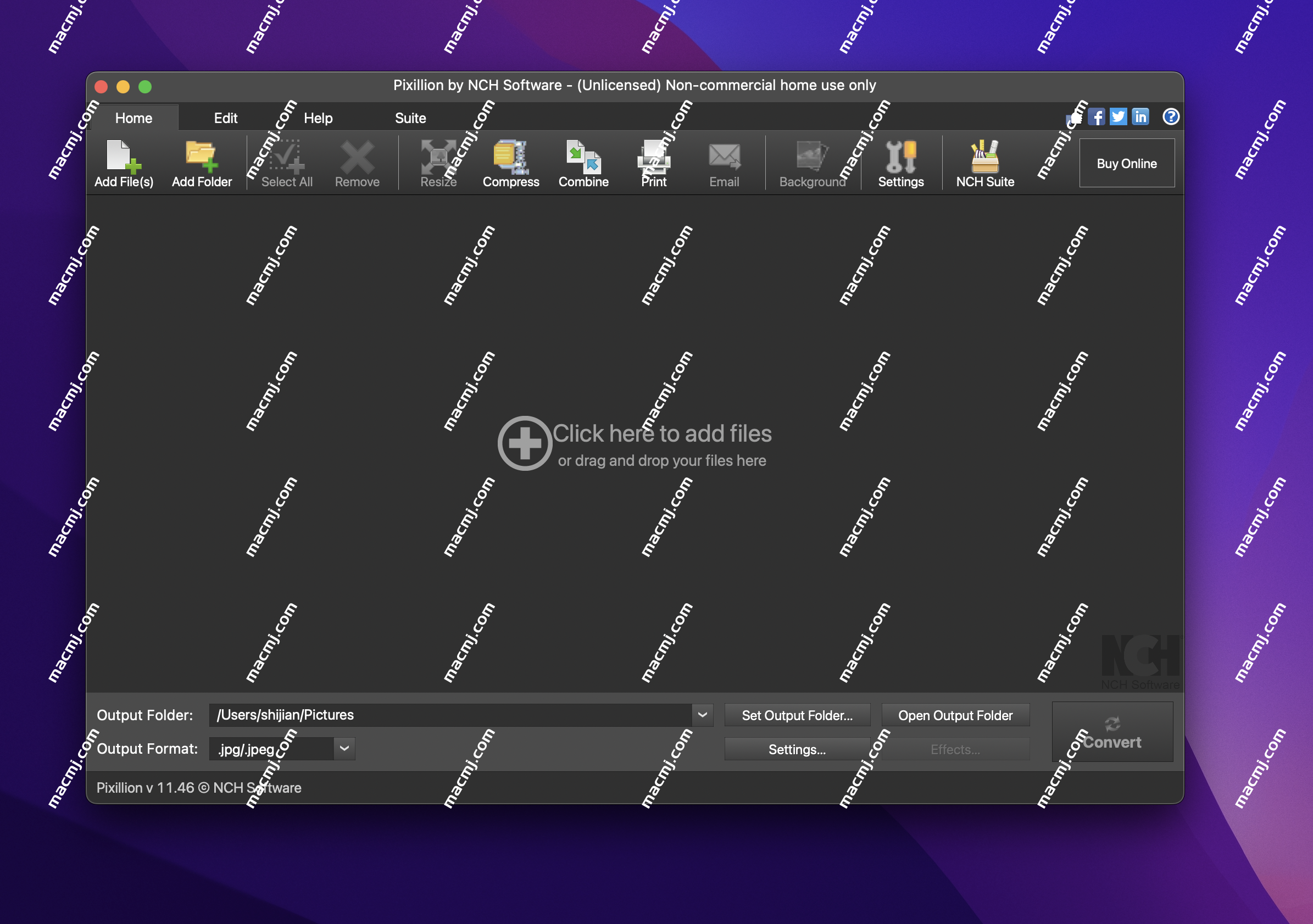Click the Output Folder path field

click(450, 715)
